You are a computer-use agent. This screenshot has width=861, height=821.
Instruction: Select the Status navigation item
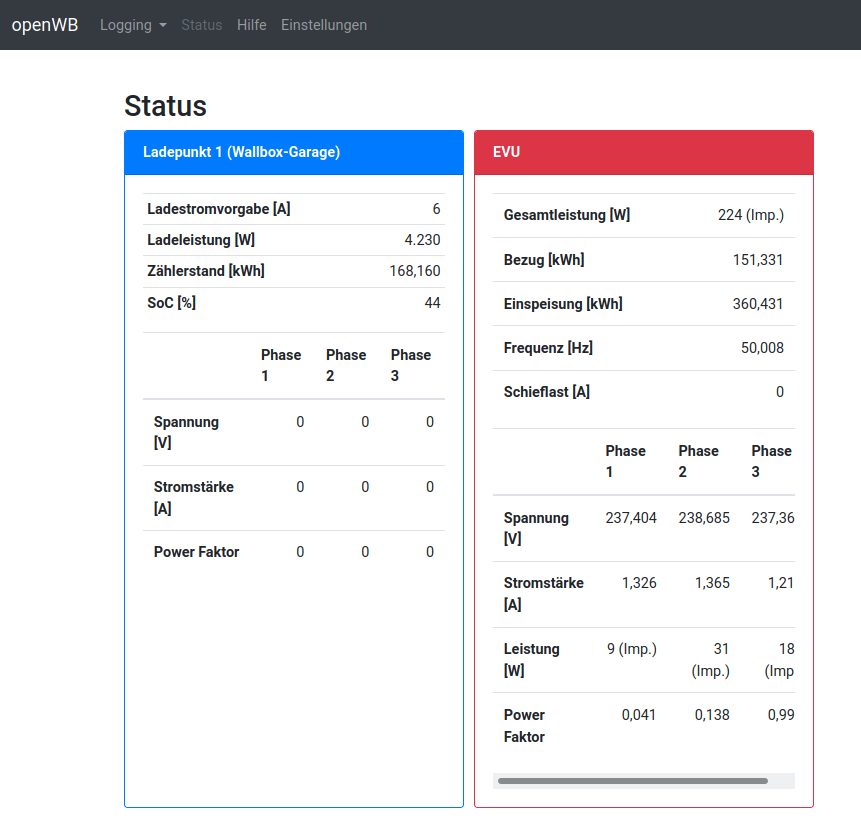202,25
